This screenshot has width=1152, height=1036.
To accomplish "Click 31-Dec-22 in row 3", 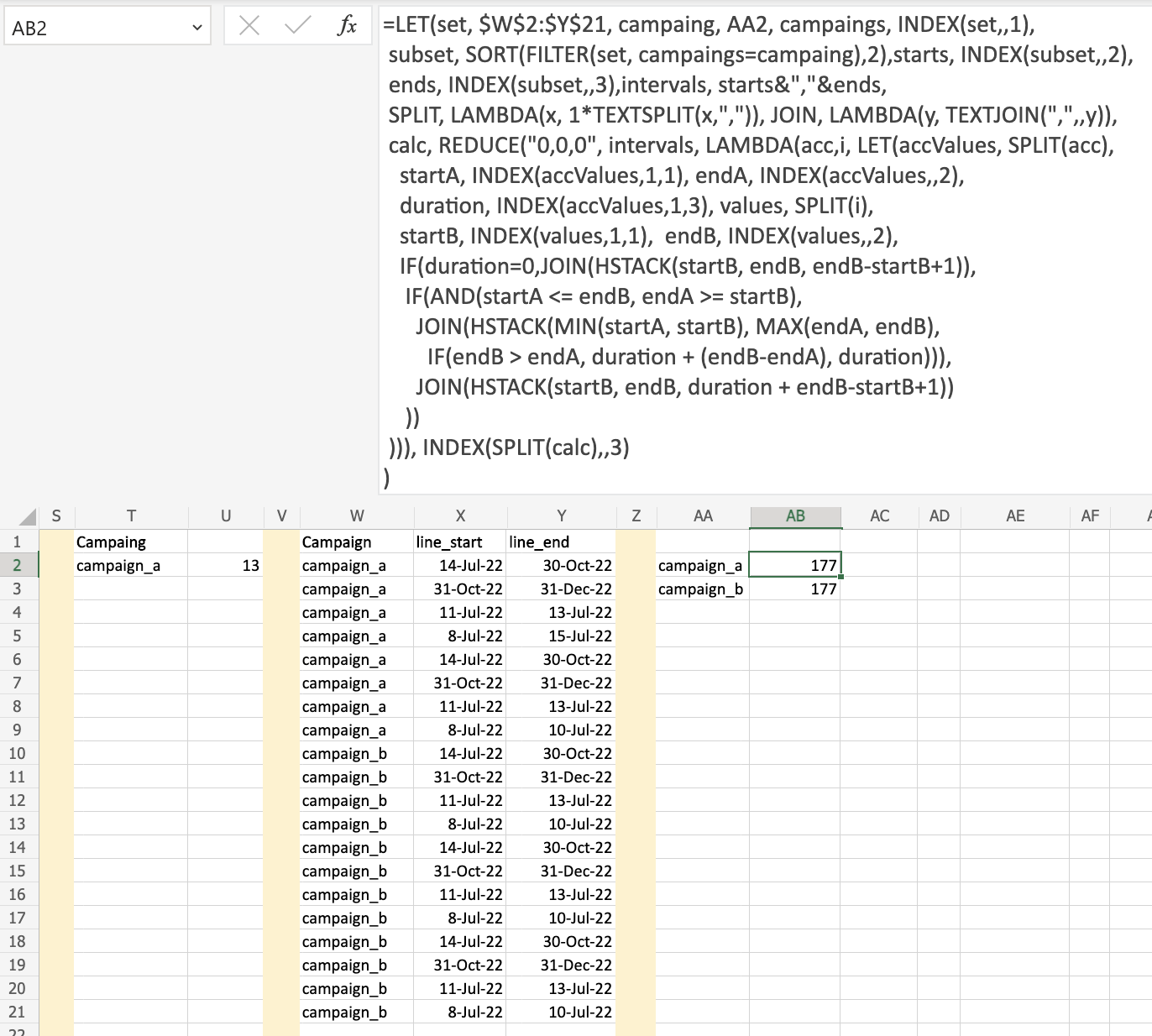I will pyautogui.click(x=561, y=589).
